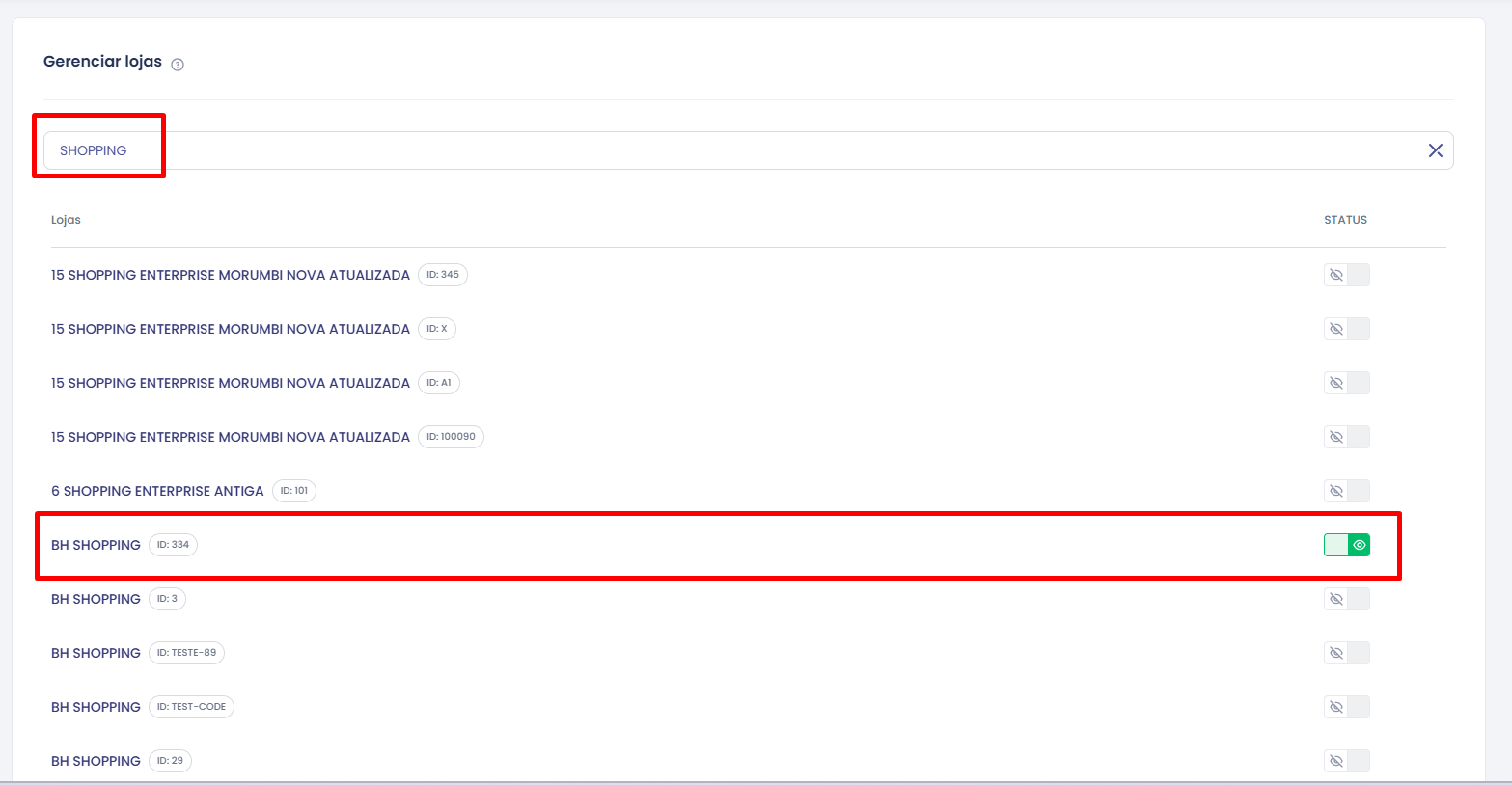The image size is (1512, 785).
Task: Toggle status for store ID: 100090
Action: 1346,437
